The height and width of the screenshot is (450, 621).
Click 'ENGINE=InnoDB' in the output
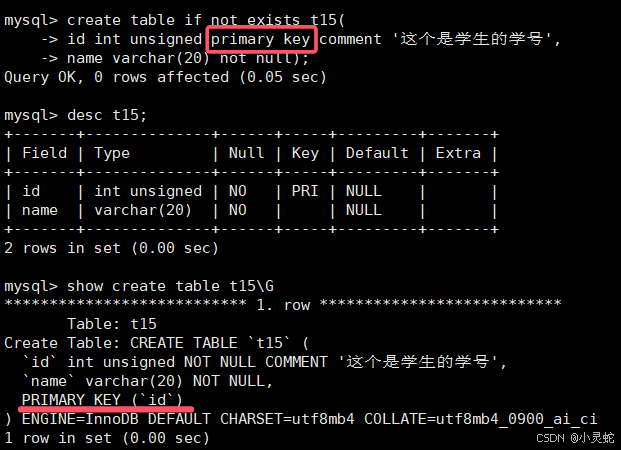point(80,419)
